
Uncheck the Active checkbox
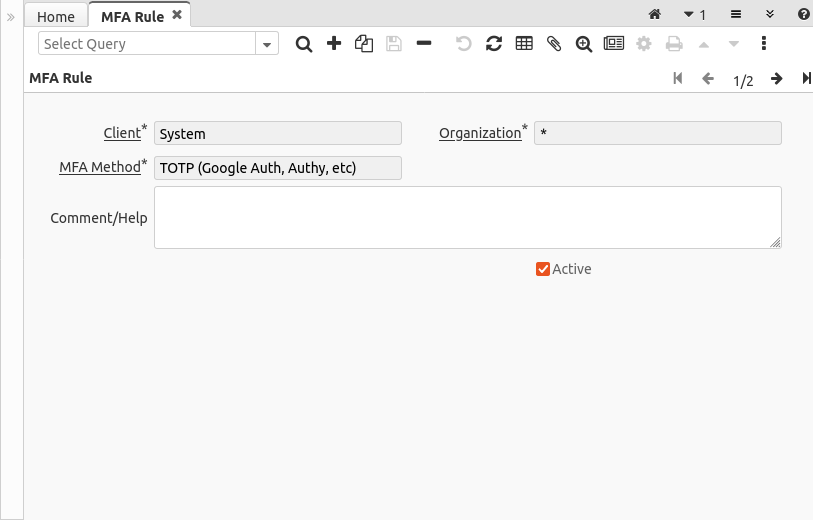click(543, 269)
